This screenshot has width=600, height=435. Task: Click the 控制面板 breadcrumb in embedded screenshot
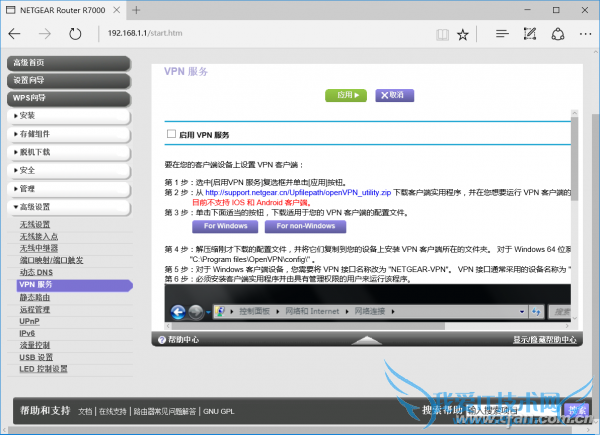[x=254, y=311]
